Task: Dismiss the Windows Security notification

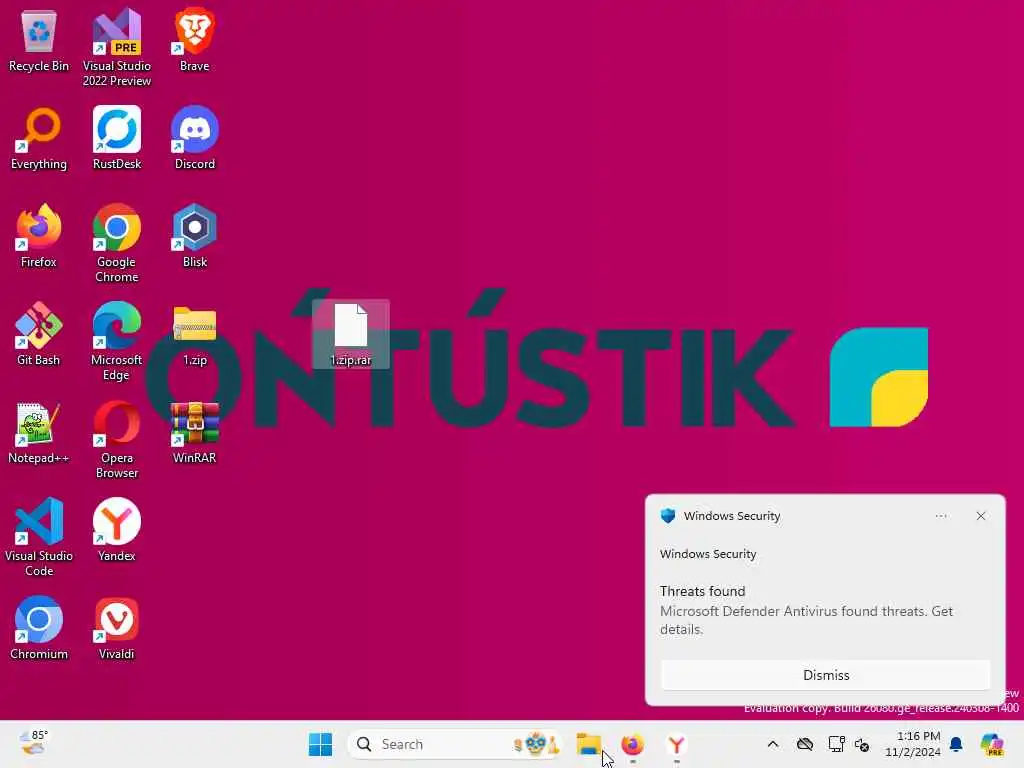Action: click(825, 675)
